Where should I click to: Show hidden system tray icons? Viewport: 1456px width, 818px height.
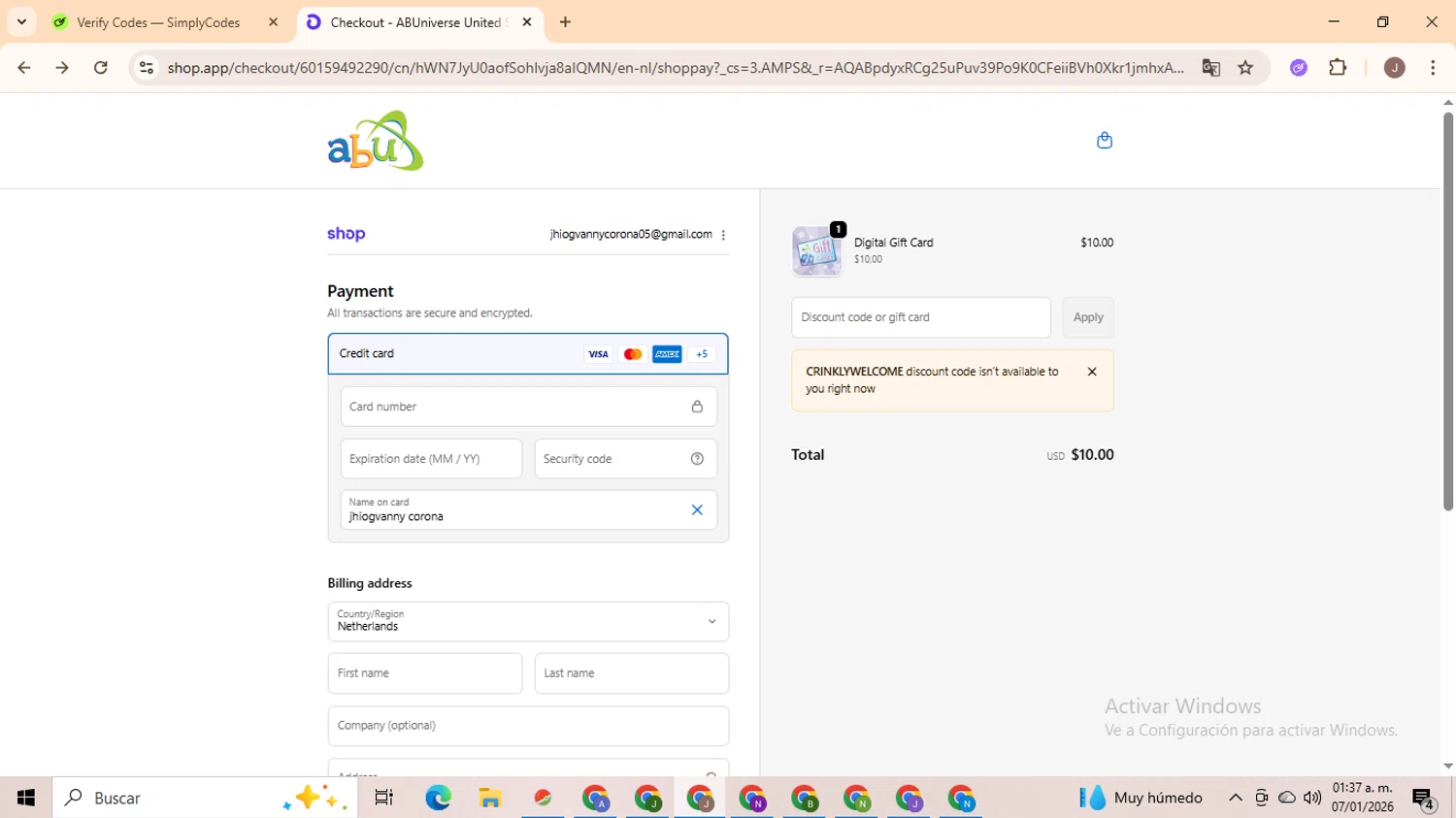tap(1235, 798)
